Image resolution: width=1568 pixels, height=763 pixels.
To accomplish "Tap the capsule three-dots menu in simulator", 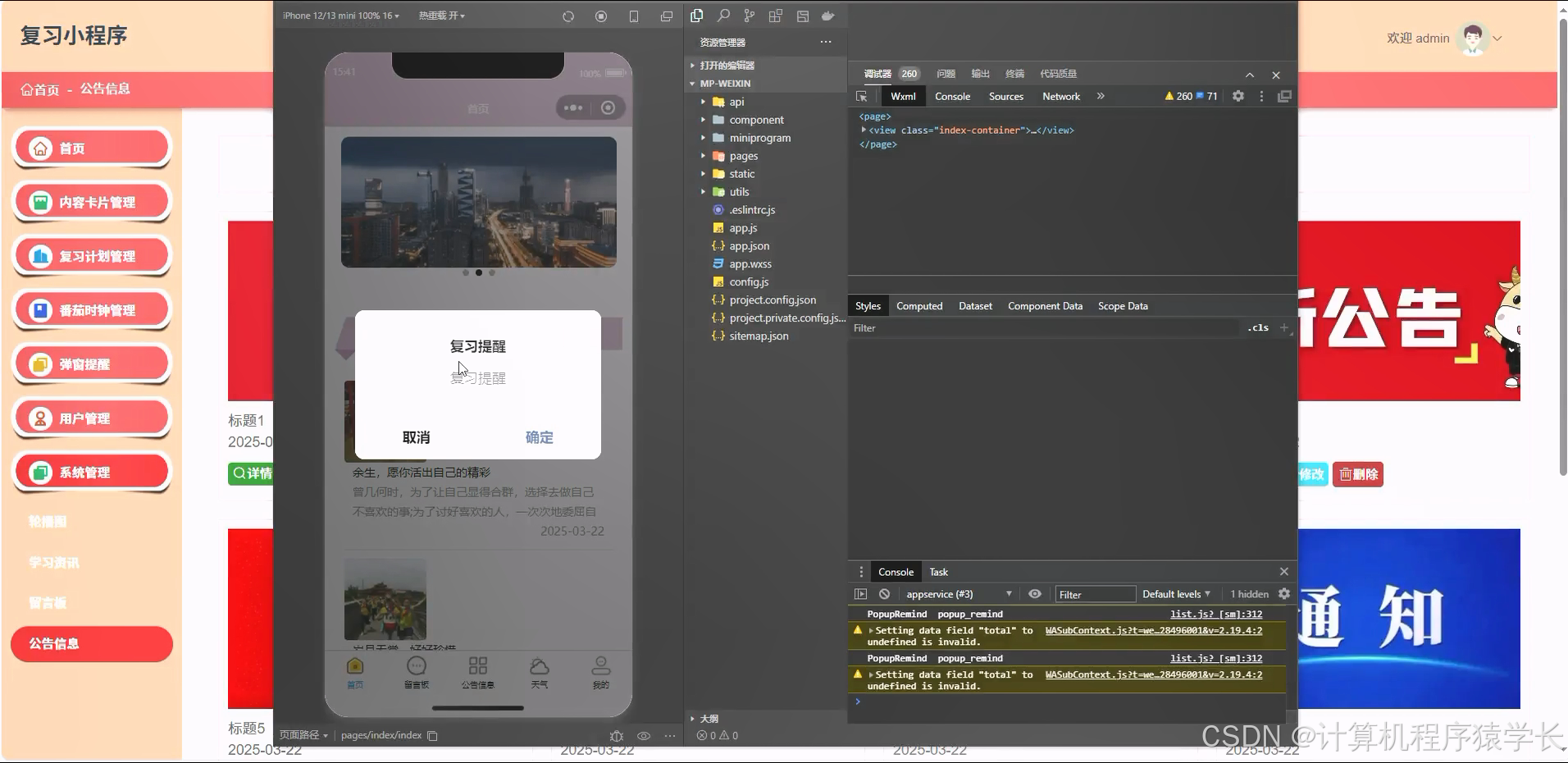I will 573,107.
